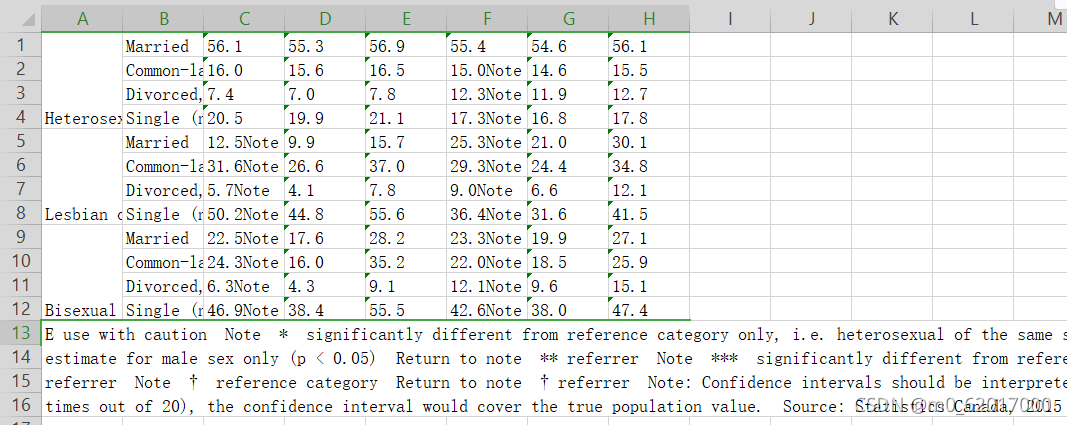The width and height of the screenshot is (1067, 425).
Task: Click cell with value 47.4
Action: [649, 309]
